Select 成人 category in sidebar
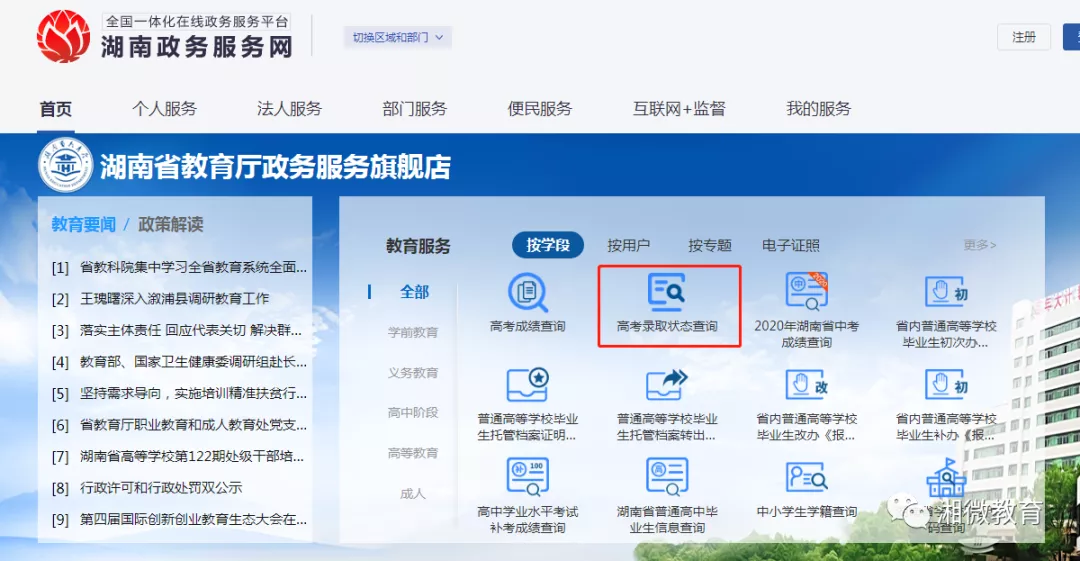The width and height of the screenshot is (1080, 561). [413, 493]
